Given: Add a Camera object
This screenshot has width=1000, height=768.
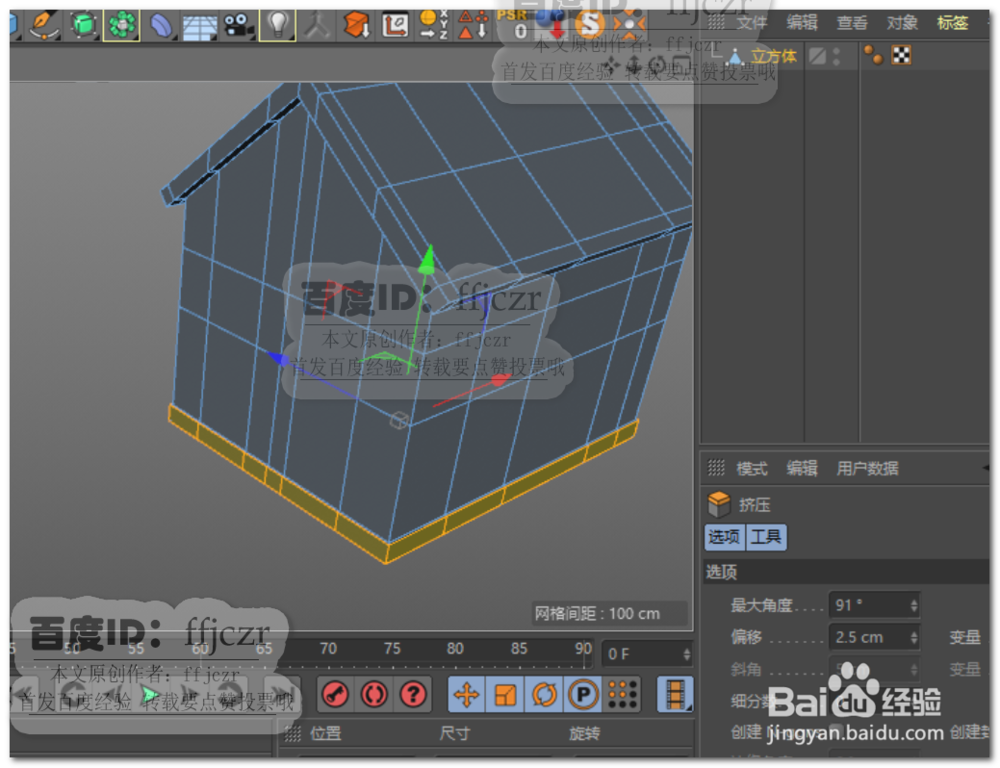Looking at the screenshot, I should 239,26.
